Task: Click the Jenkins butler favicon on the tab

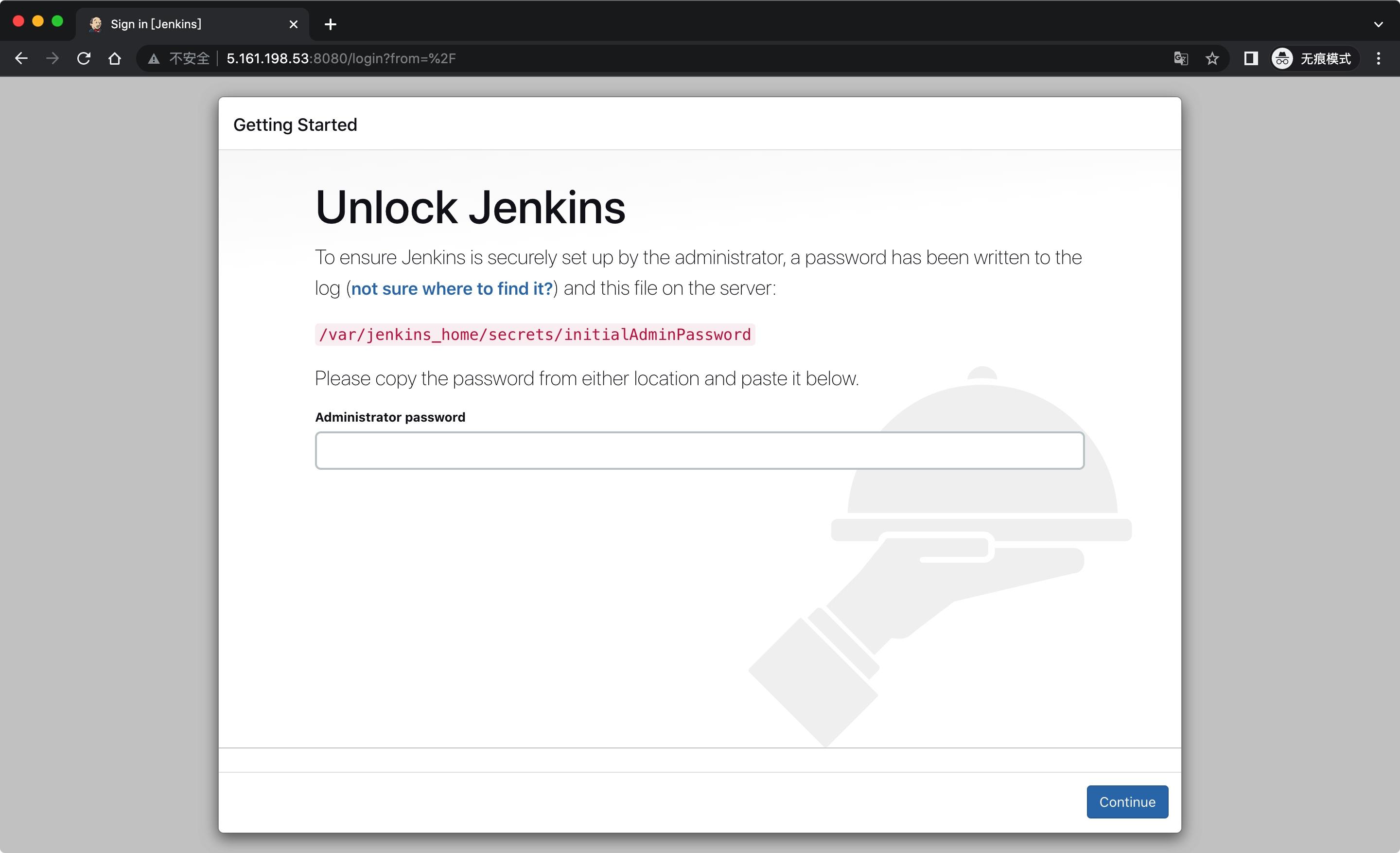Action: click(x=96, y=24)
